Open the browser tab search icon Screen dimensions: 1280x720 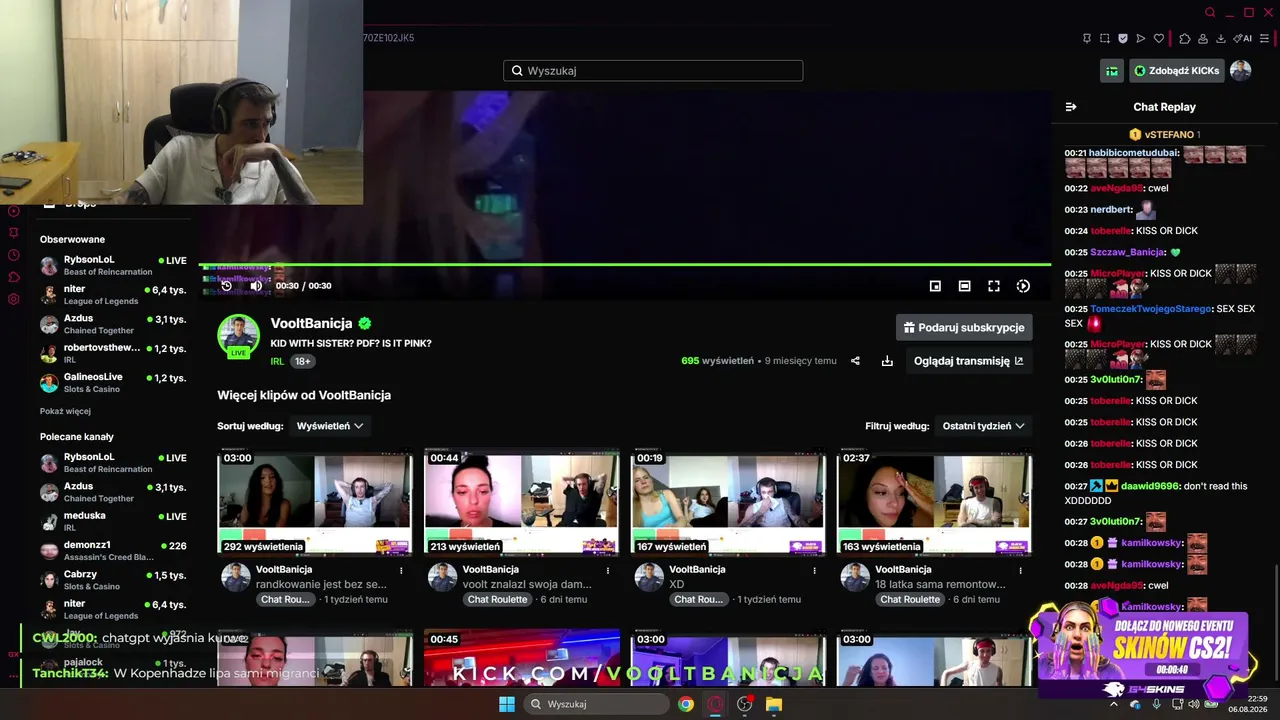click(x=1210, y=13)
